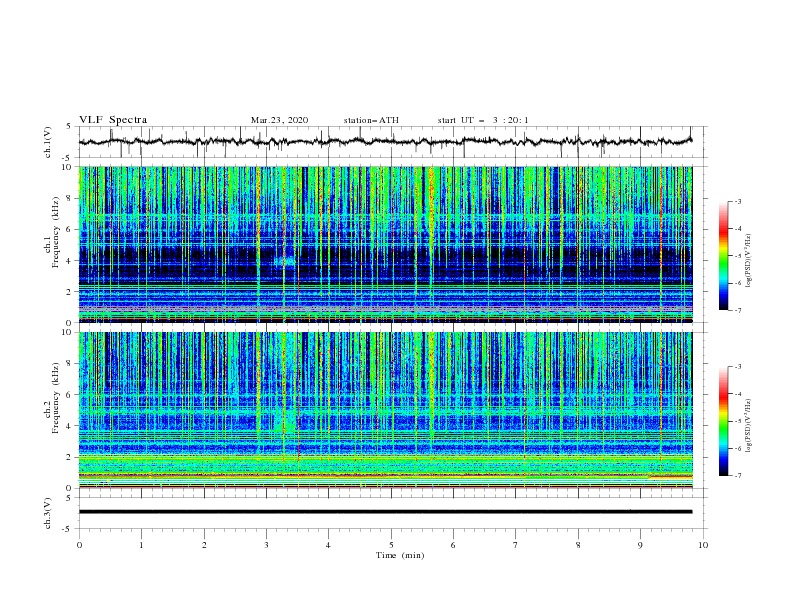This screenshot has height=612, width=792.
Task: Click the "start UT = 3:20:1" text
Action: pyautogui.click(x=483, y=120)
